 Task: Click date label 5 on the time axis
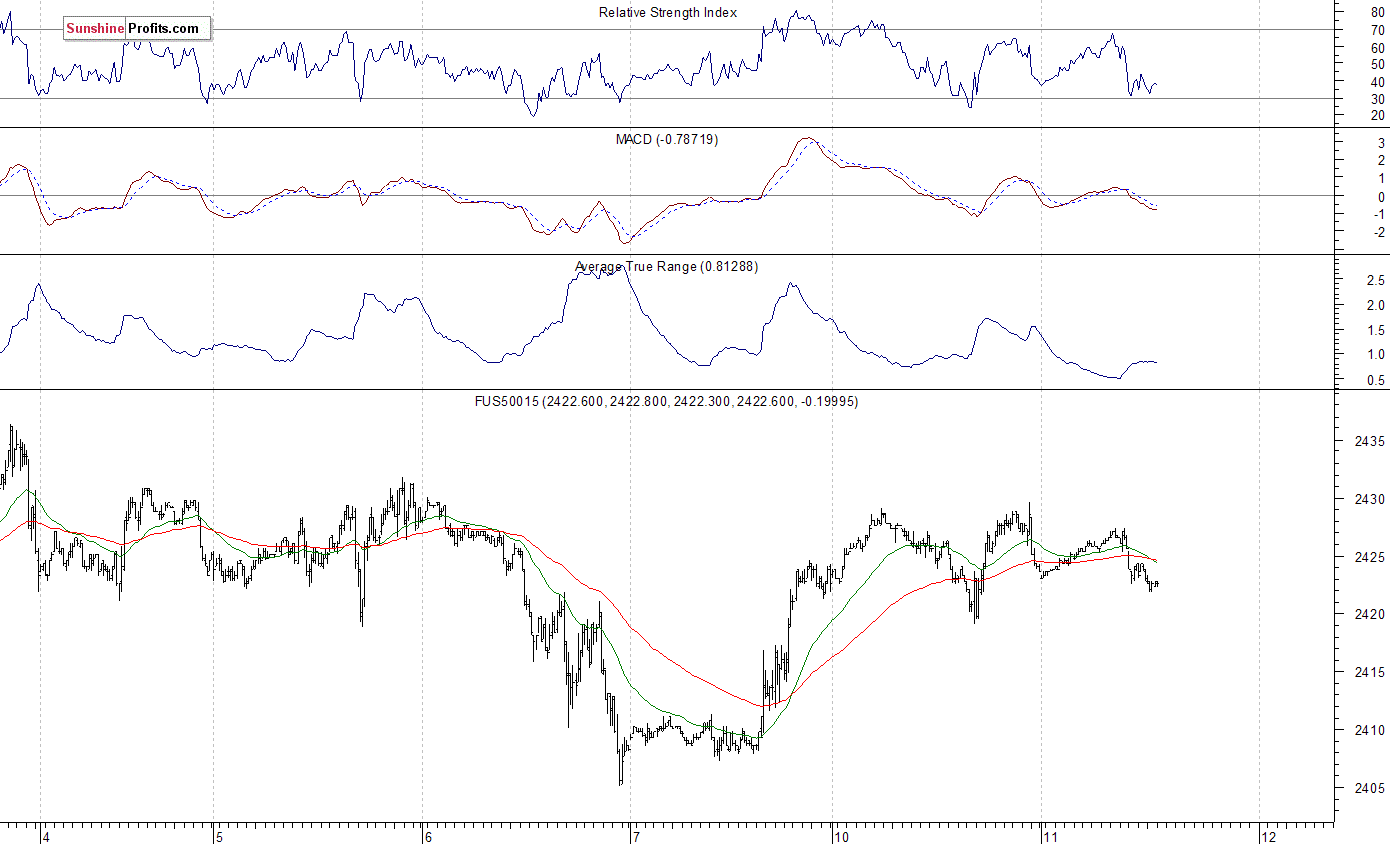[221, 836]
